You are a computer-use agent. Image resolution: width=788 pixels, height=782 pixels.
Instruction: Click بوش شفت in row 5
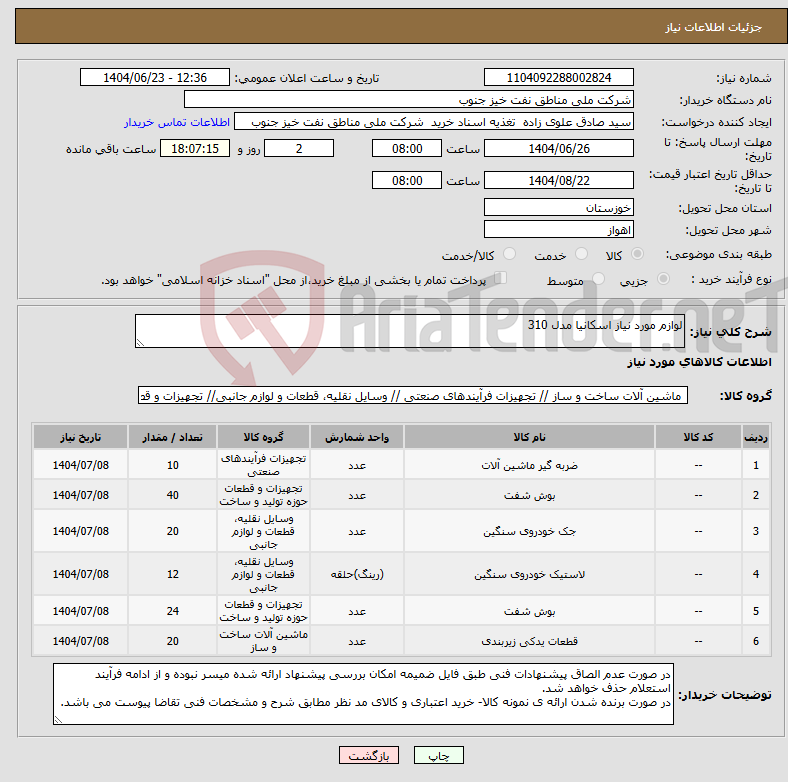click(529, 611)
